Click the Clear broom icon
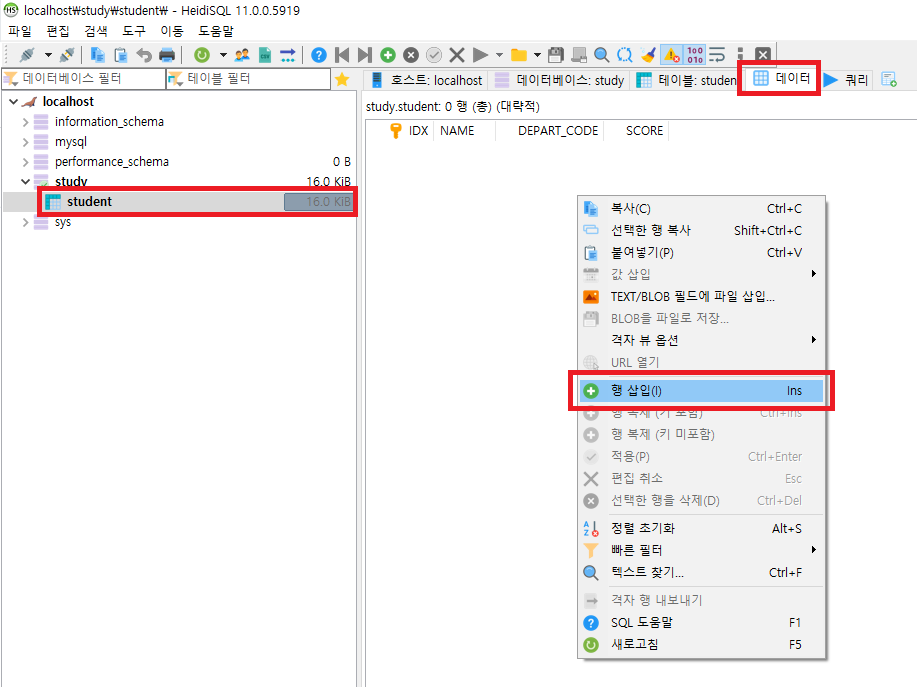 click(x=648, y=55)
